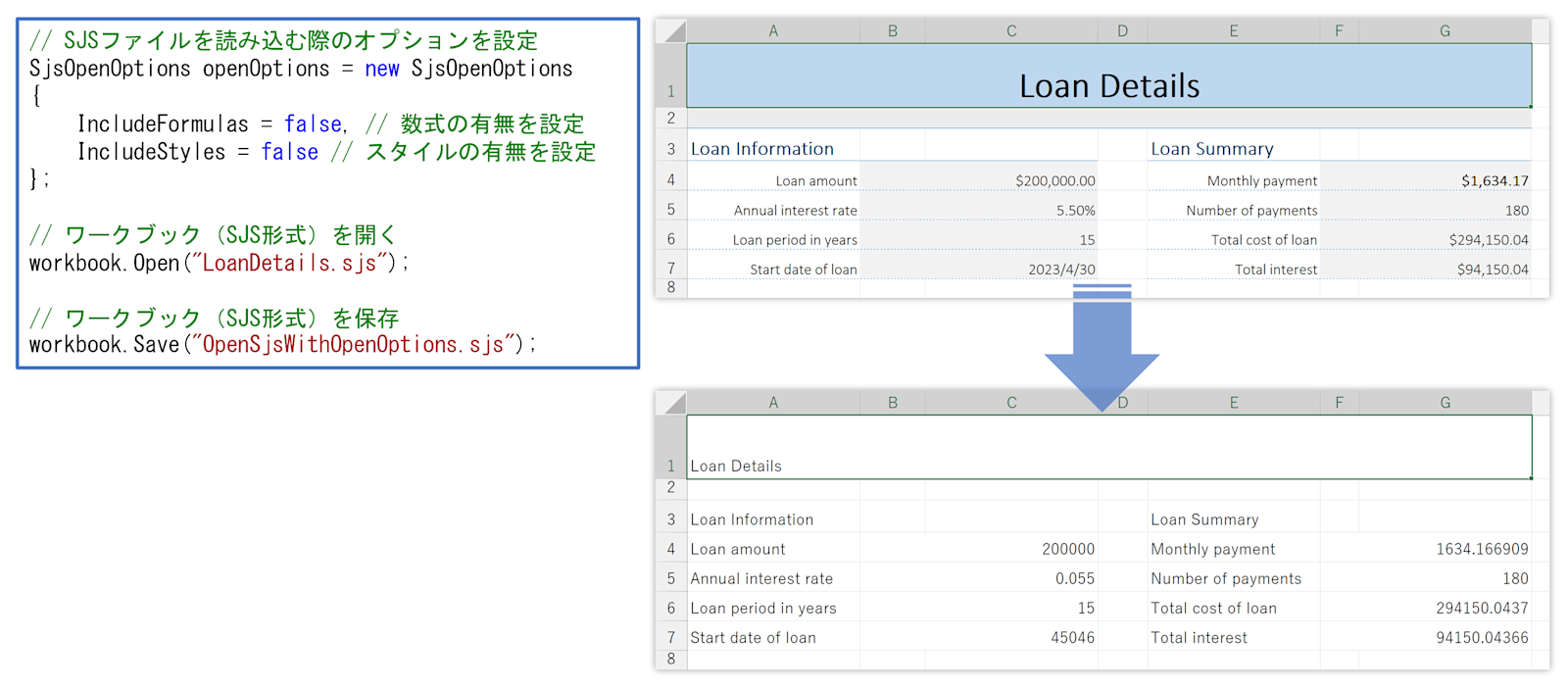Click the '94150.04366' cell in the bottom sheet
The image size is (1568, 688).
(x=1445, y=637)
